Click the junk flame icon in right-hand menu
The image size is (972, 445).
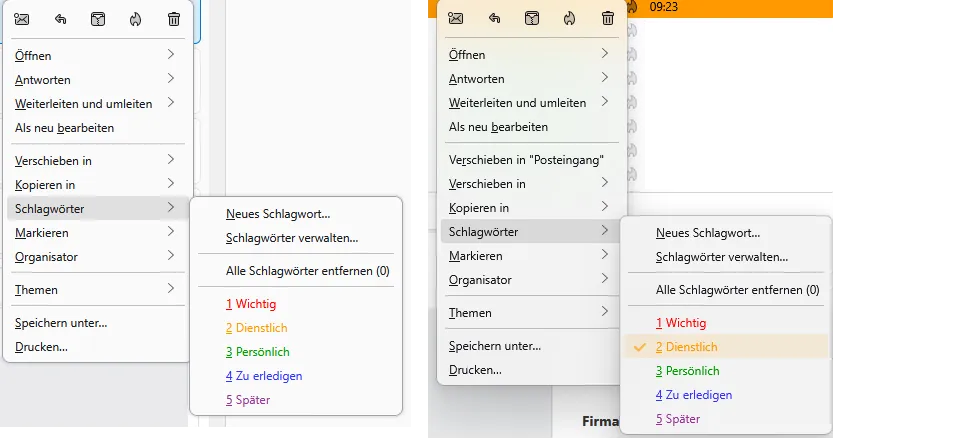click(x=570, y=18)
